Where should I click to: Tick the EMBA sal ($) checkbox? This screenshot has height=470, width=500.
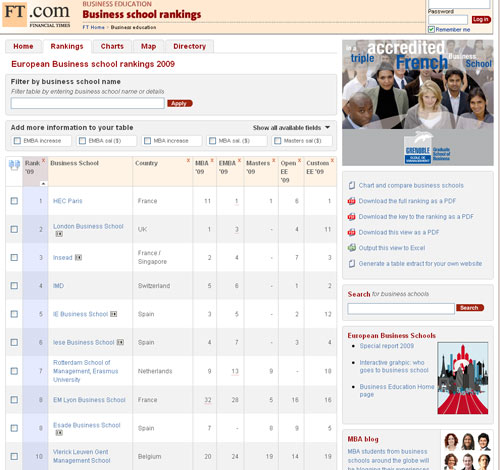click(x=82, y=141)
